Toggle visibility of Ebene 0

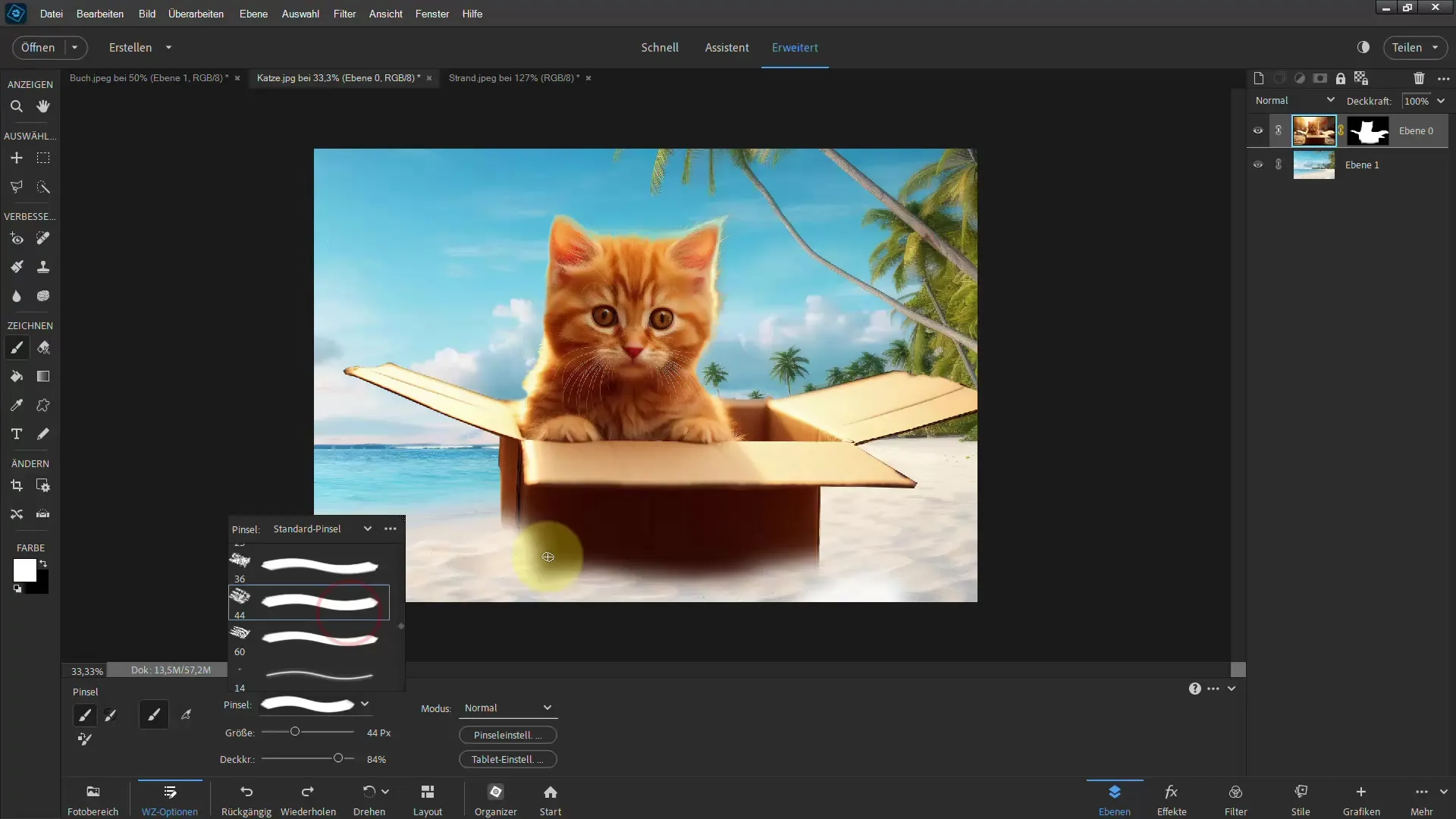1257,130
